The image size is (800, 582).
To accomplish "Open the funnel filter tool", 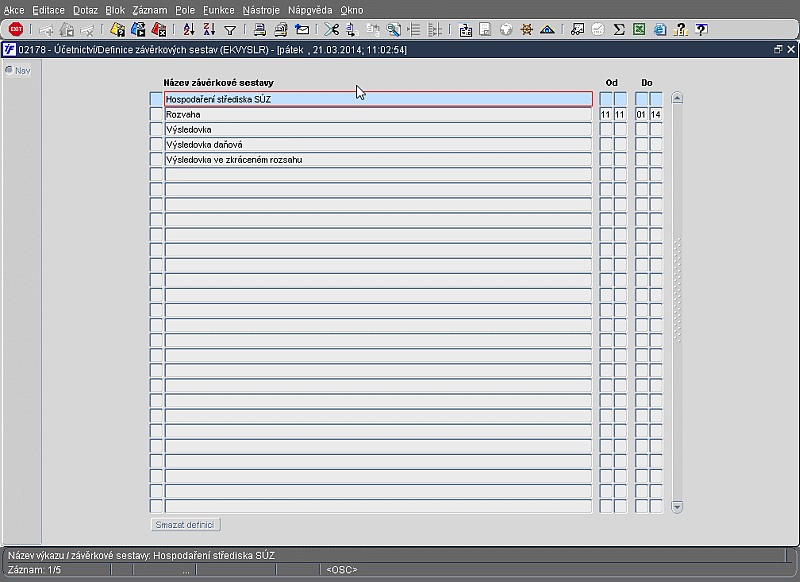I will pos(230,30).
